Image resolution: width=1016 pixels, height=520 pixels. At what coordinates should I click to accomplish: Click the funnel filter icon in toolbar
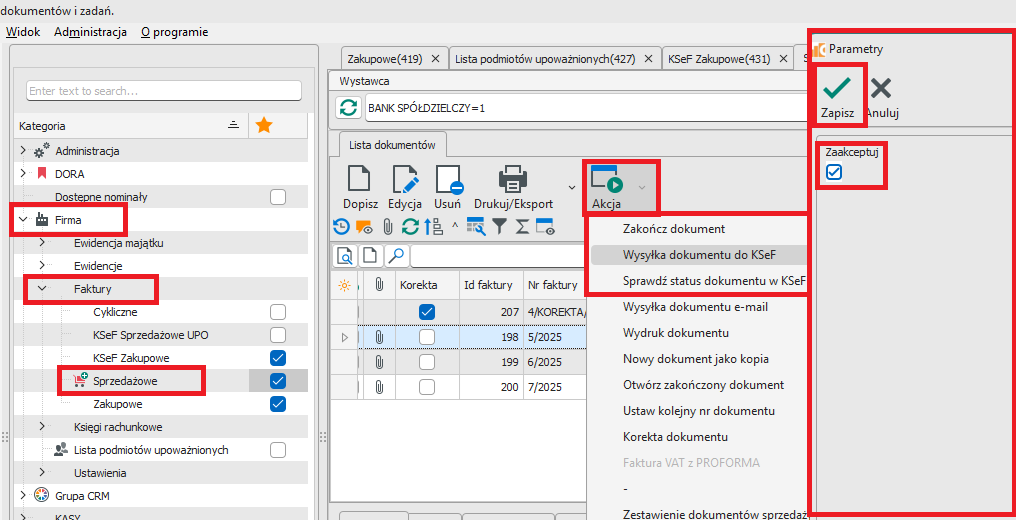click(x=499, y=227)
